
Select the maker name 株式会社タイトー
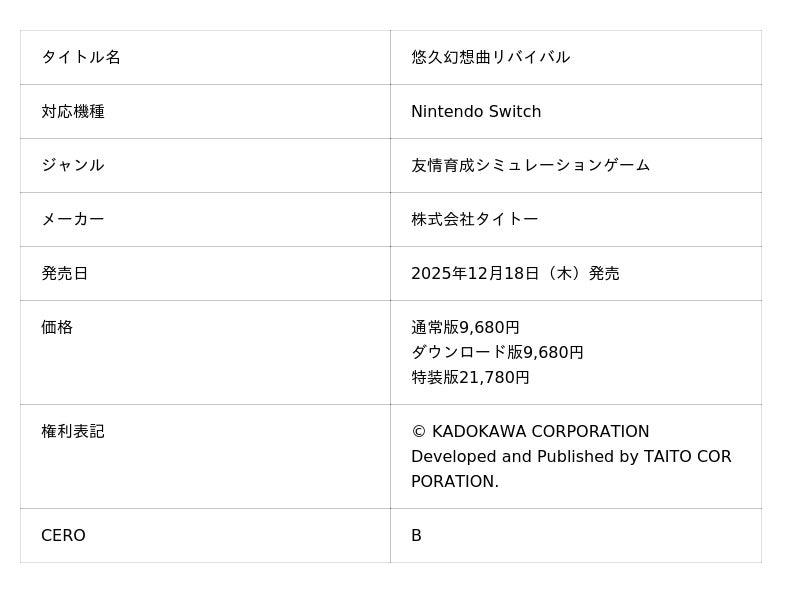(474, 219)
